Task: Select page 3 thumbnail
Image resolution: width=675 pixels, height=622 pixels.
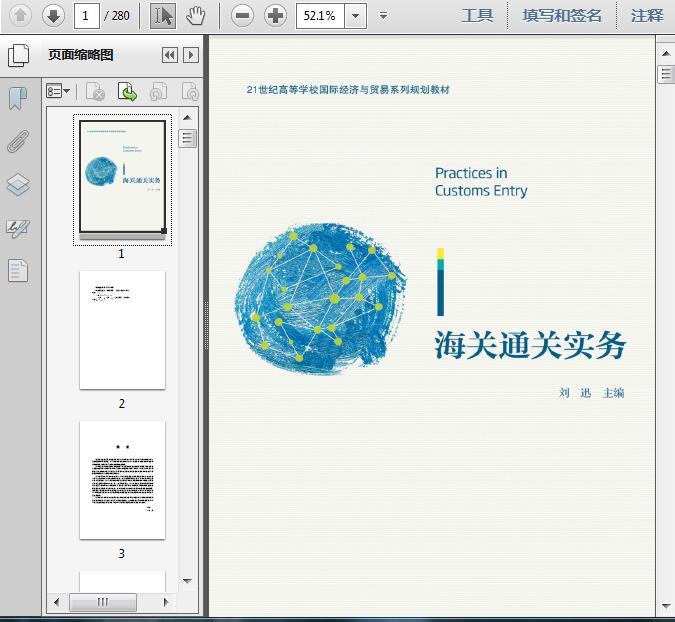Action: 123,480
